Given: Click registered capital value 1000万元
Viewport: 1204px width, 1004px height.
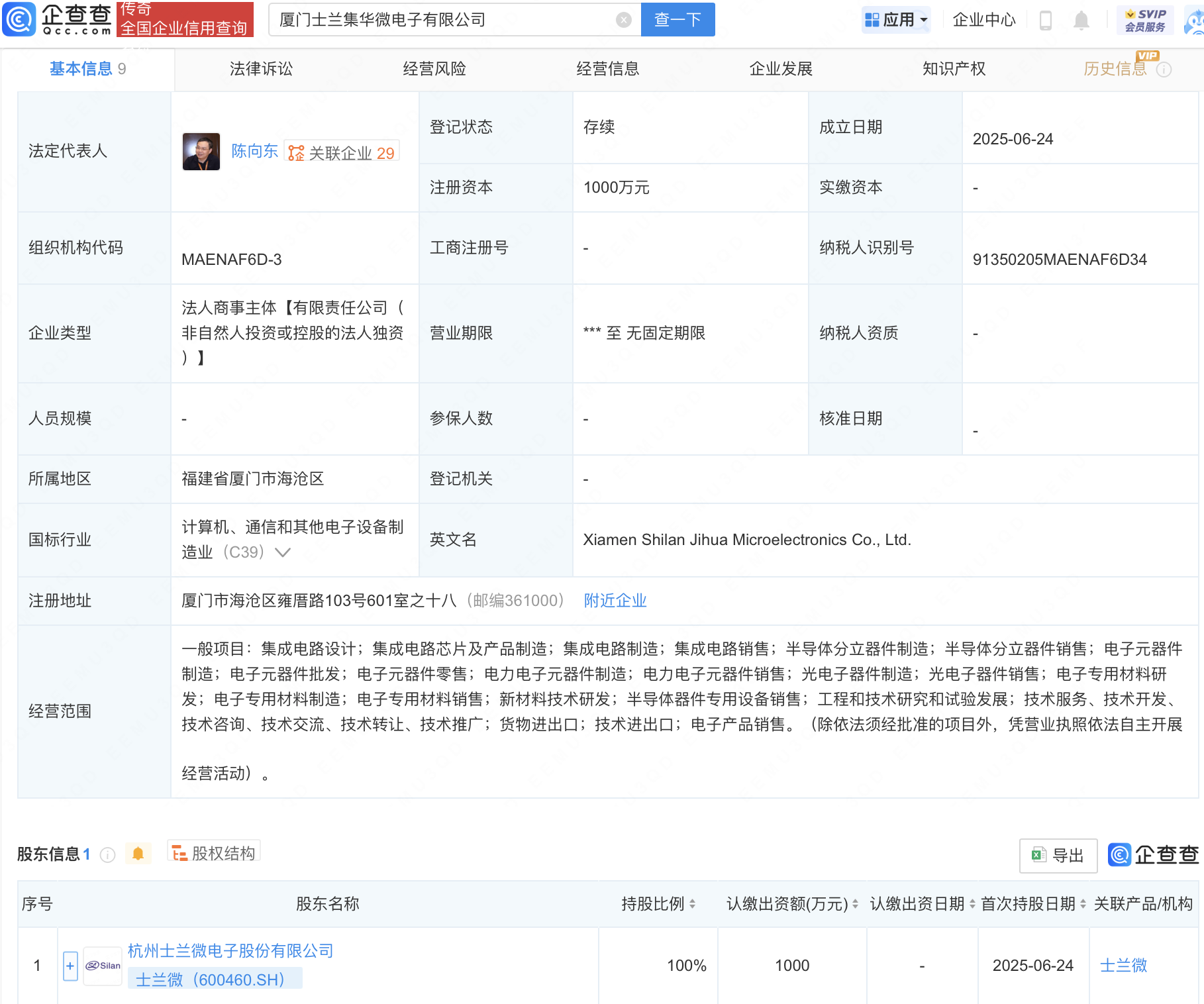Looking at the screenshot, I should click(616, 187).
